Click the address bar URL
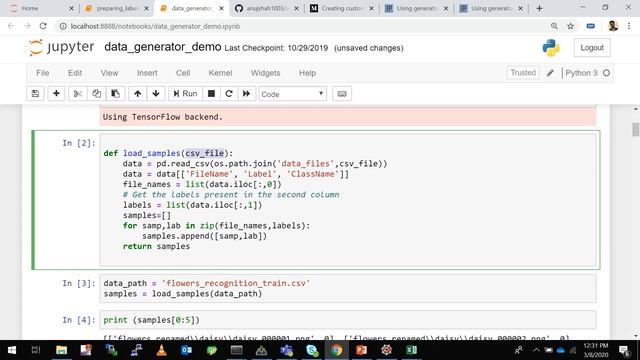 click(155, 26)
